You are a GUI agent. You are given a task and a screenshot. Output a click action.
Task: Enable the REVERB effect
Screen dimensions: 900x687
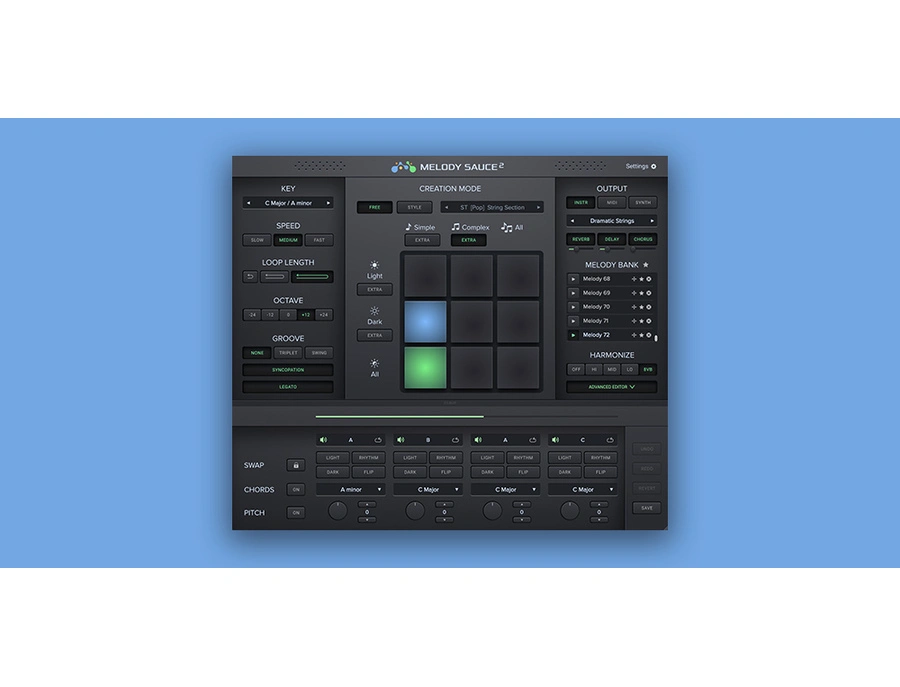[581, 240]
